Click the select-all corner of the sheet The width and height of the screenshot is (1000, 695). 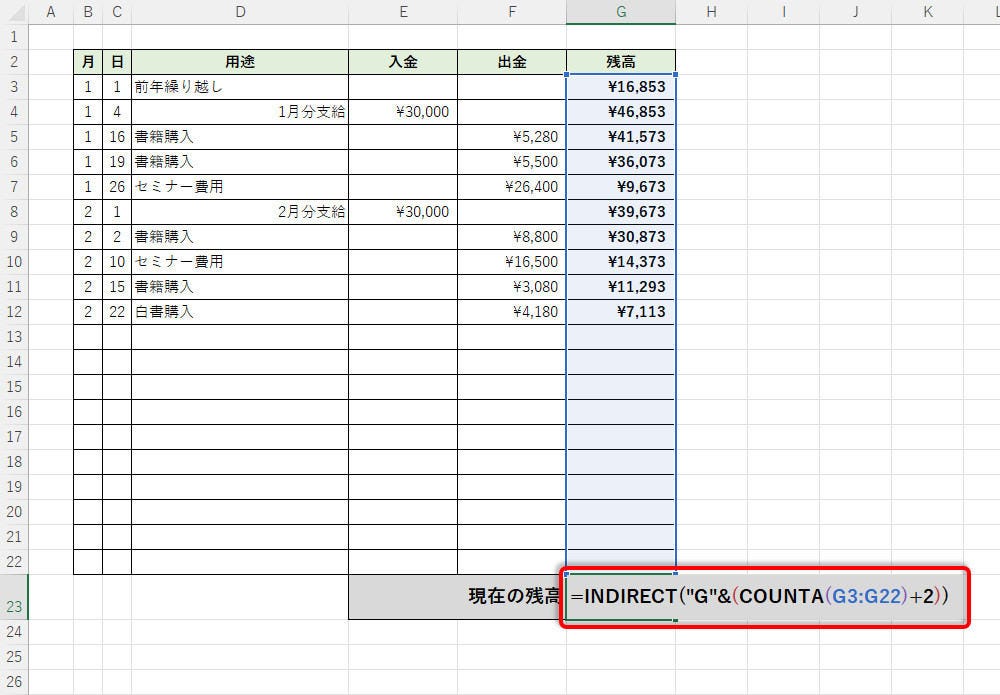pos(14,12)
